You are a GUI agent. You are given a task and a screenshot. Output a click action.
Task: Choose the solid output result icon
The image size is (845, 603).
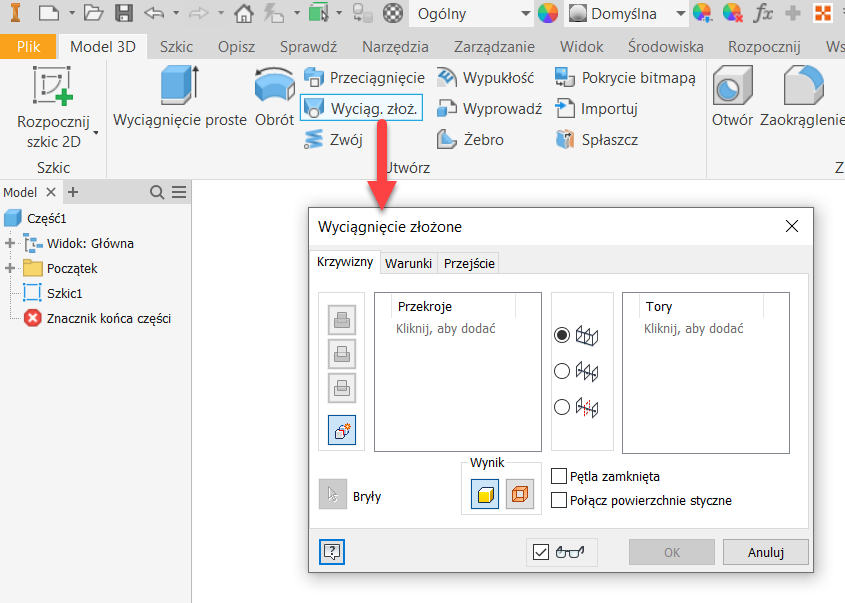pos(485,494)
